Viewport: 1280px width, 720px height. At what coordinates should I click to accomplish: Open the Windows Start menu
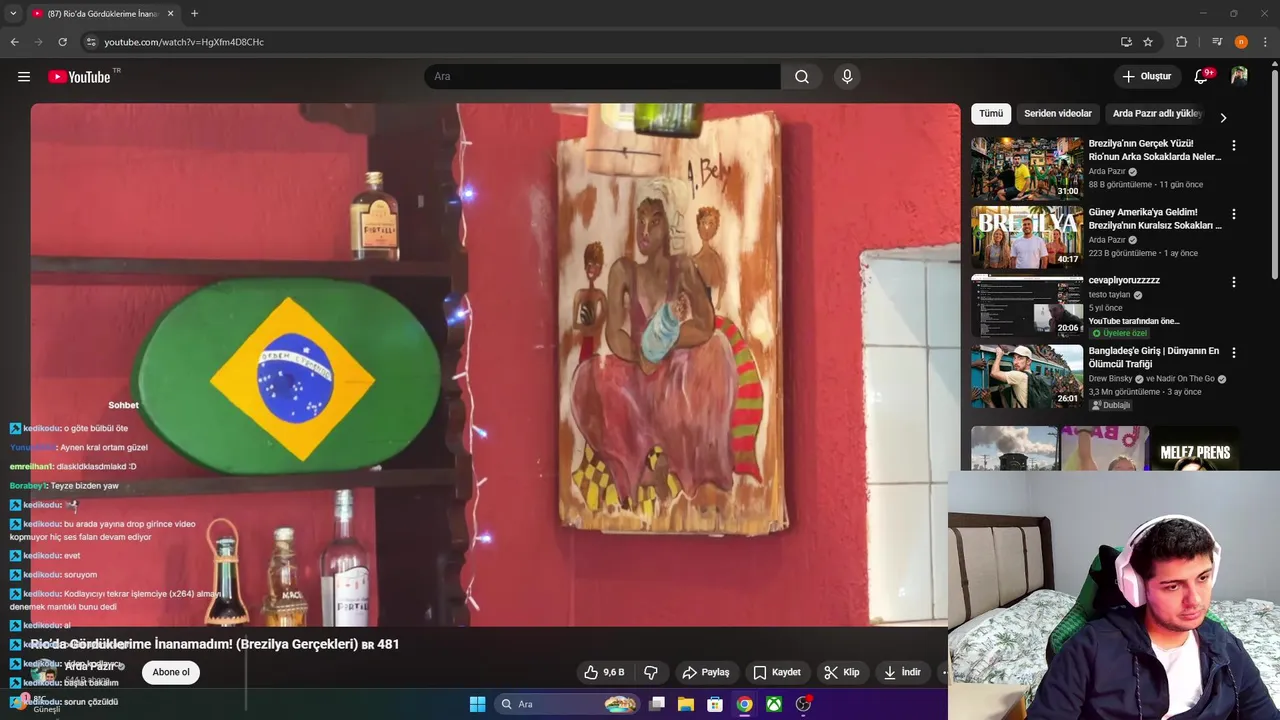pyautogui.click(x=477, y=704)
